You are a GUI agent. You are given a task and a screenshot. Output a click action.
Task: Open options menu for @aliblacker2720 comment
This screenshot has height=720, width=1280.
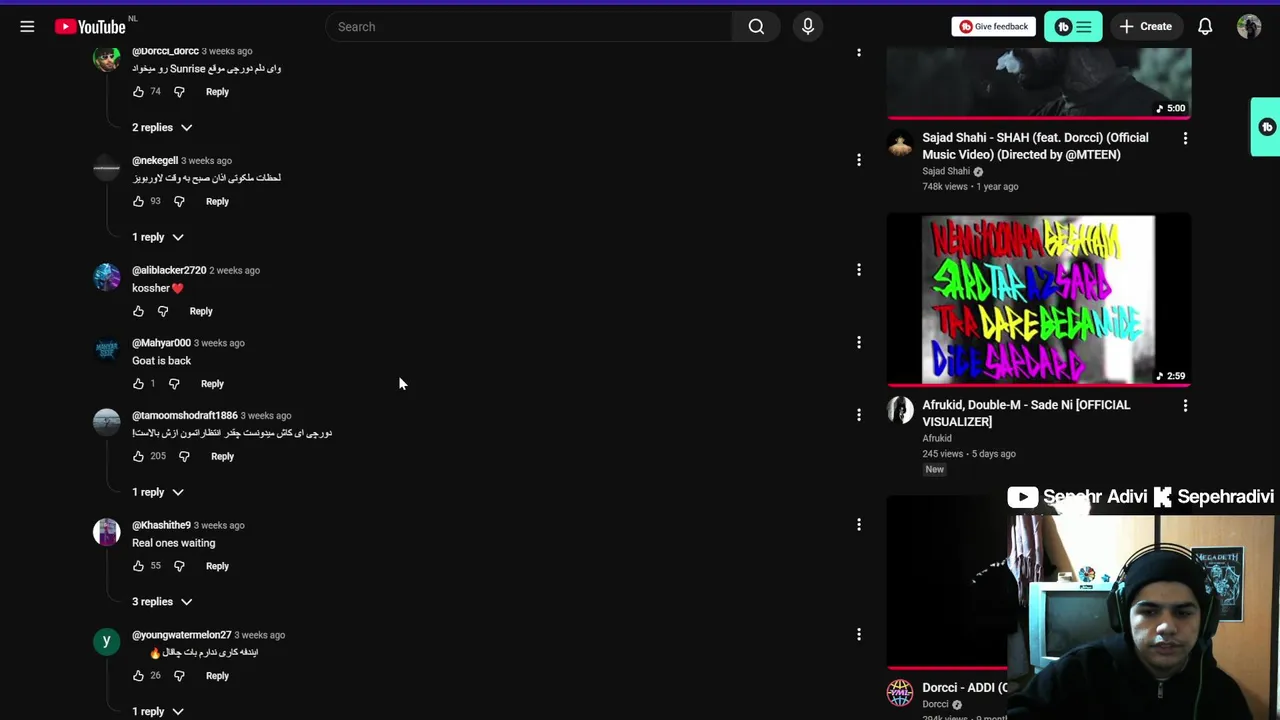[x=858, y=270]
